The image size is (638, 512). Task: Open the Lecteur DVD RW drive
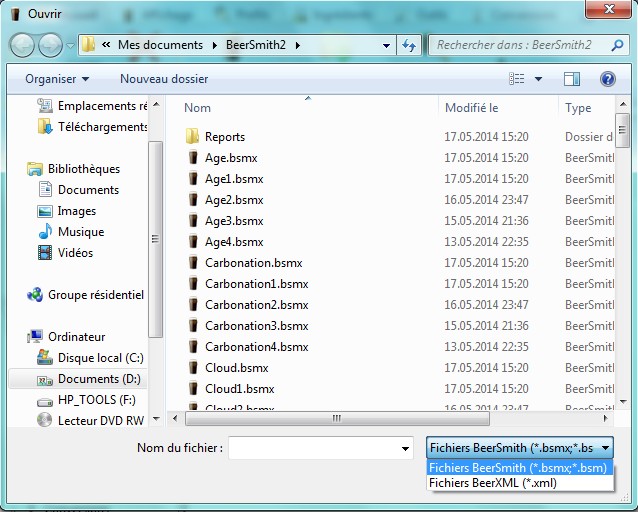(x=44, y=420)
